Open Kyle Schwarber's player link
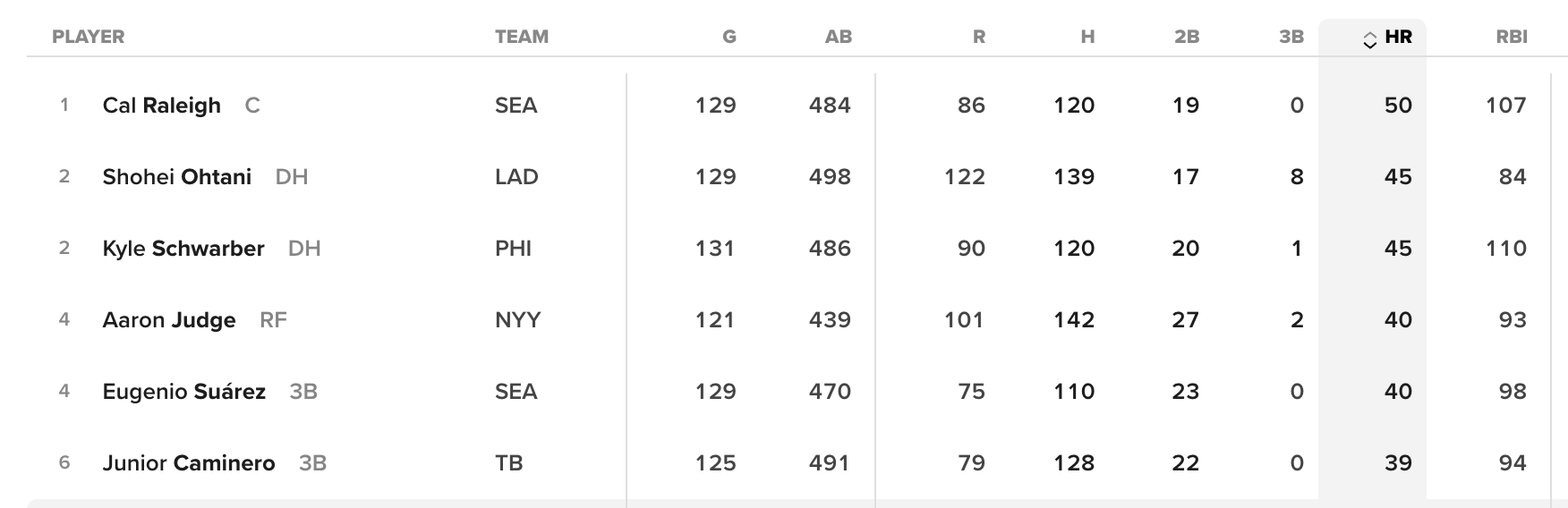Screen dimensions: 1568x508 coord(183,249)
